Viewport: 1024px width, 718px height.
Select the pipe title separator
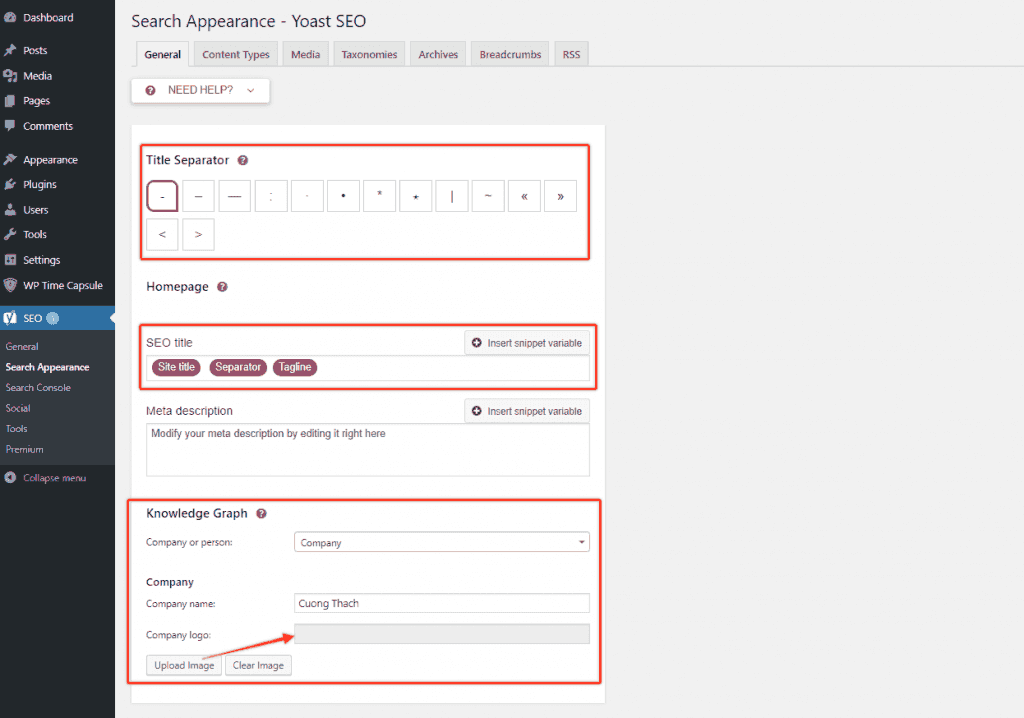tap(452, 197)
